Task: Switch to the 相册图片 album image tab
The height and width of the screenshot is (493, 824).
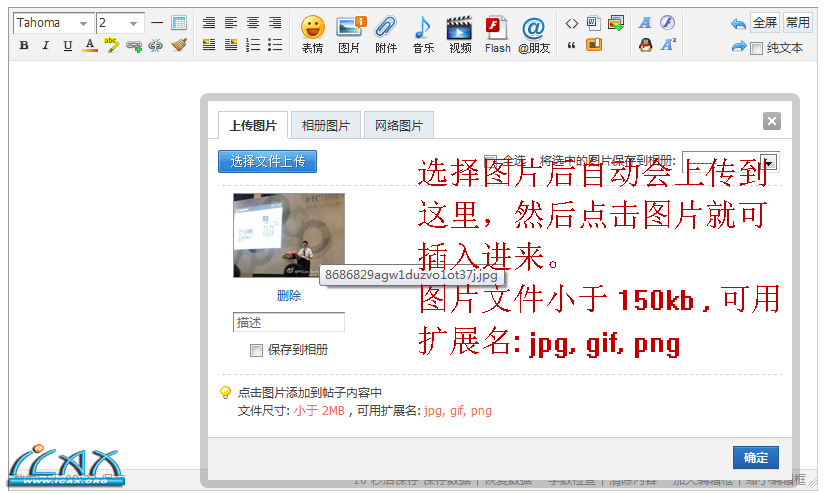Action: [326, 126]
